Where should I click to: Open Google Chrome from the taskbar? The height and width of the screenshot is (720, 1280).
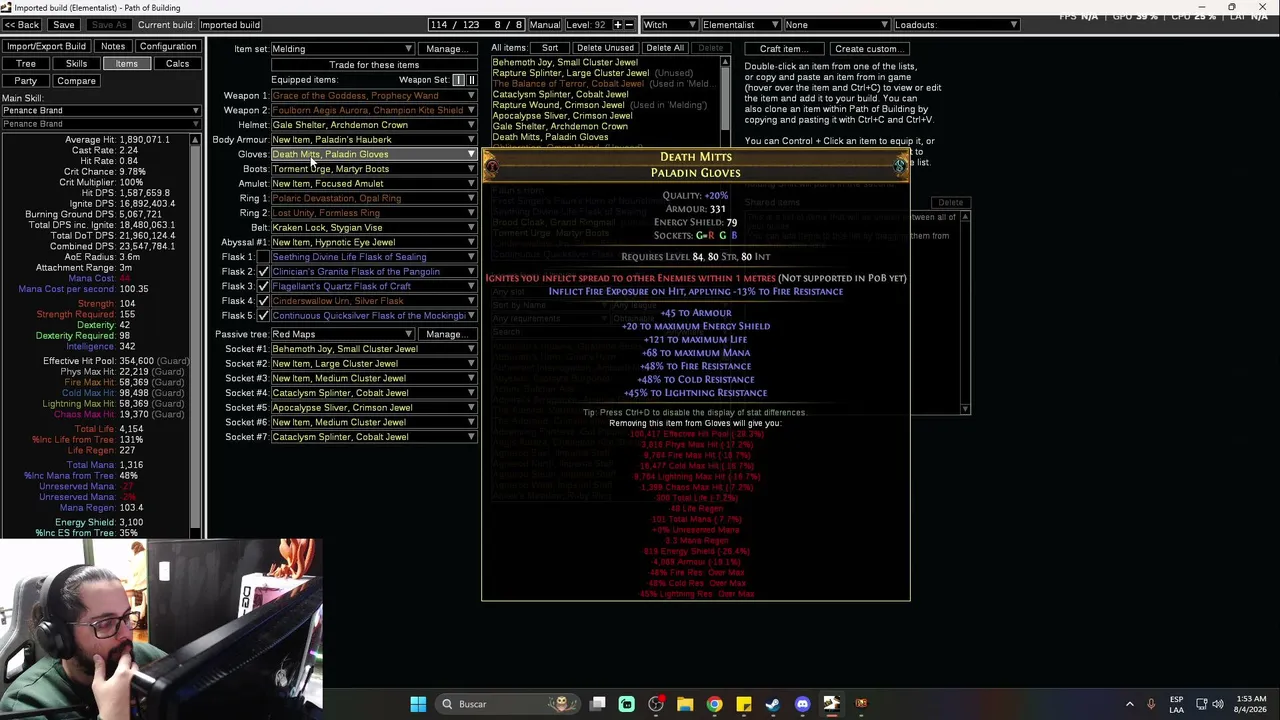click(x=714, y=704)
